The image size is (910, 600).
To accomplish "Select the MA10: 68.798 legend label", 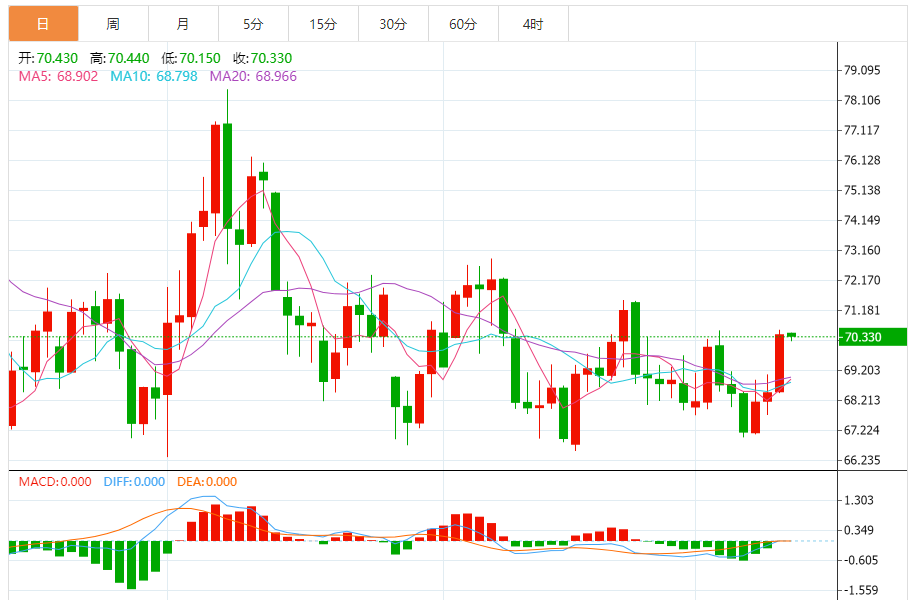I will tap(154, 76).
